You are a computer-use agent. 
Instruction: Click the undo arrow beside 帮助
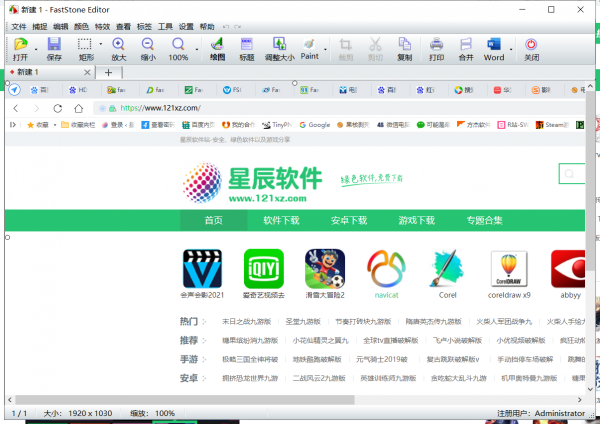(226, 27)
